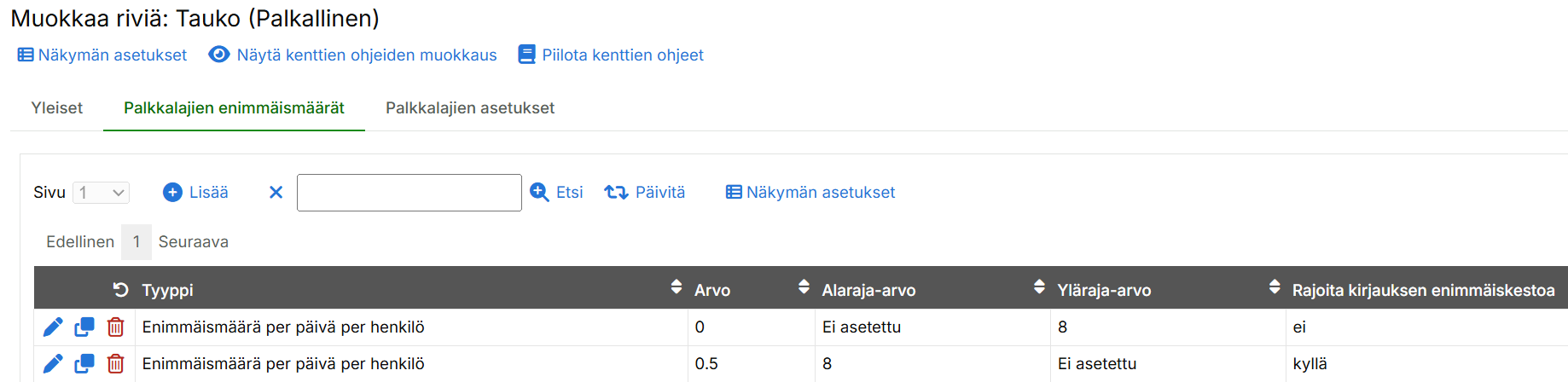This screenshot has height=382, width=1568.
Task: Click edit pencil icon in first row
Action: pyautogui.click(x=53, y=327)
